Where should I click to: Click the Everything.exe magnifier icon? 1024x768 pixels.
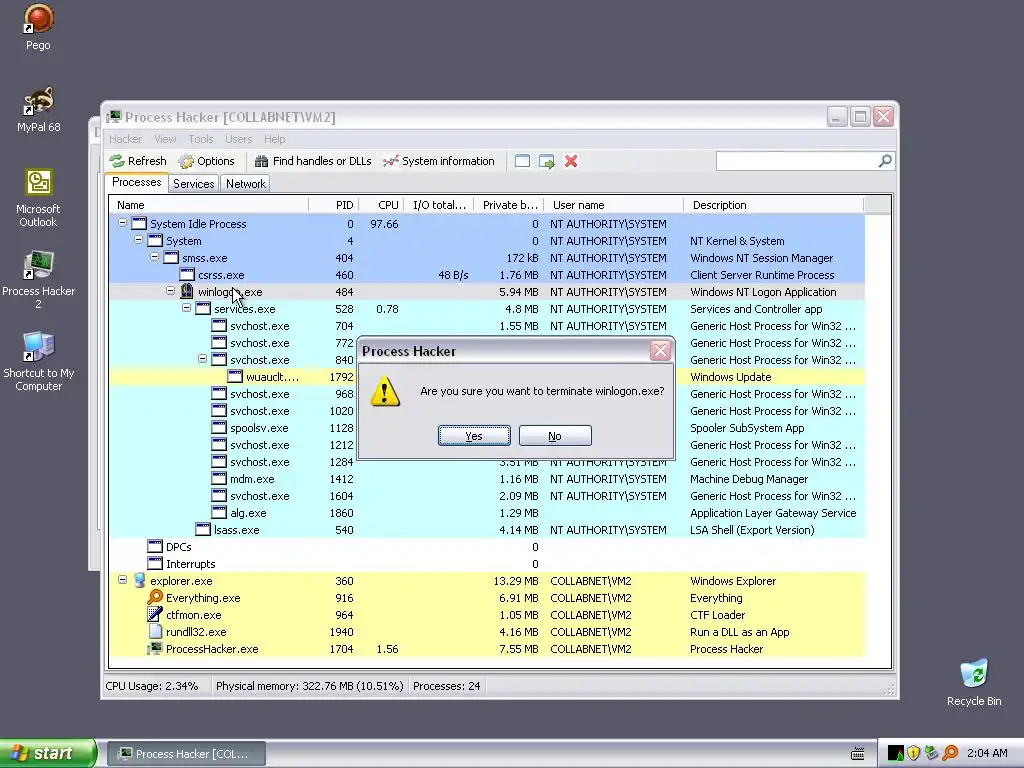pos(155,597)
